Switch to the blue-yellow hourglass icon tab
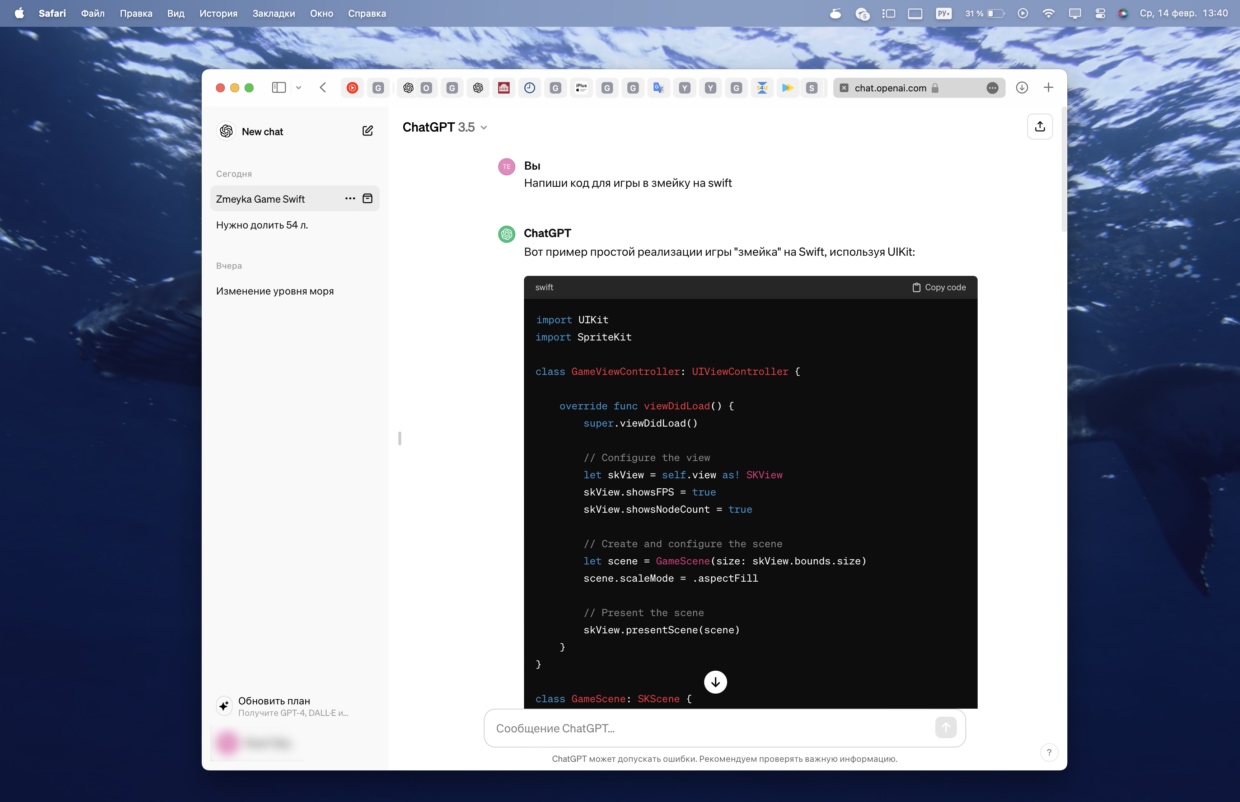The width and height of the screenshot is (1240, 802). [x=762, y=88]
